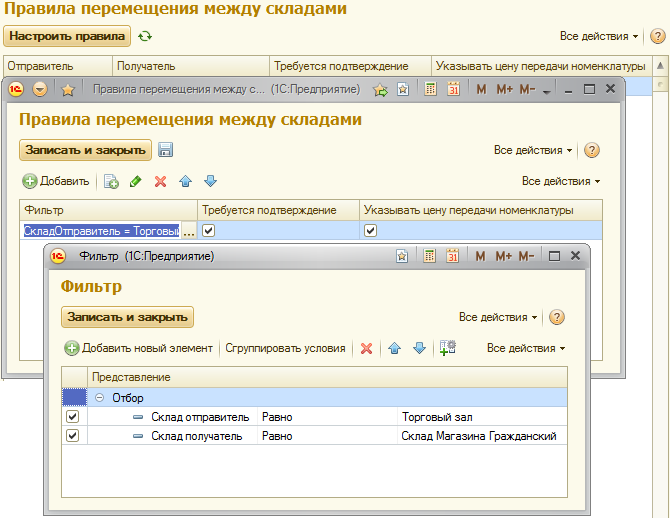Save rules with the floppy disk icon
The height and width of the screenshot is (518, 670).
click(x=165, y=150)
